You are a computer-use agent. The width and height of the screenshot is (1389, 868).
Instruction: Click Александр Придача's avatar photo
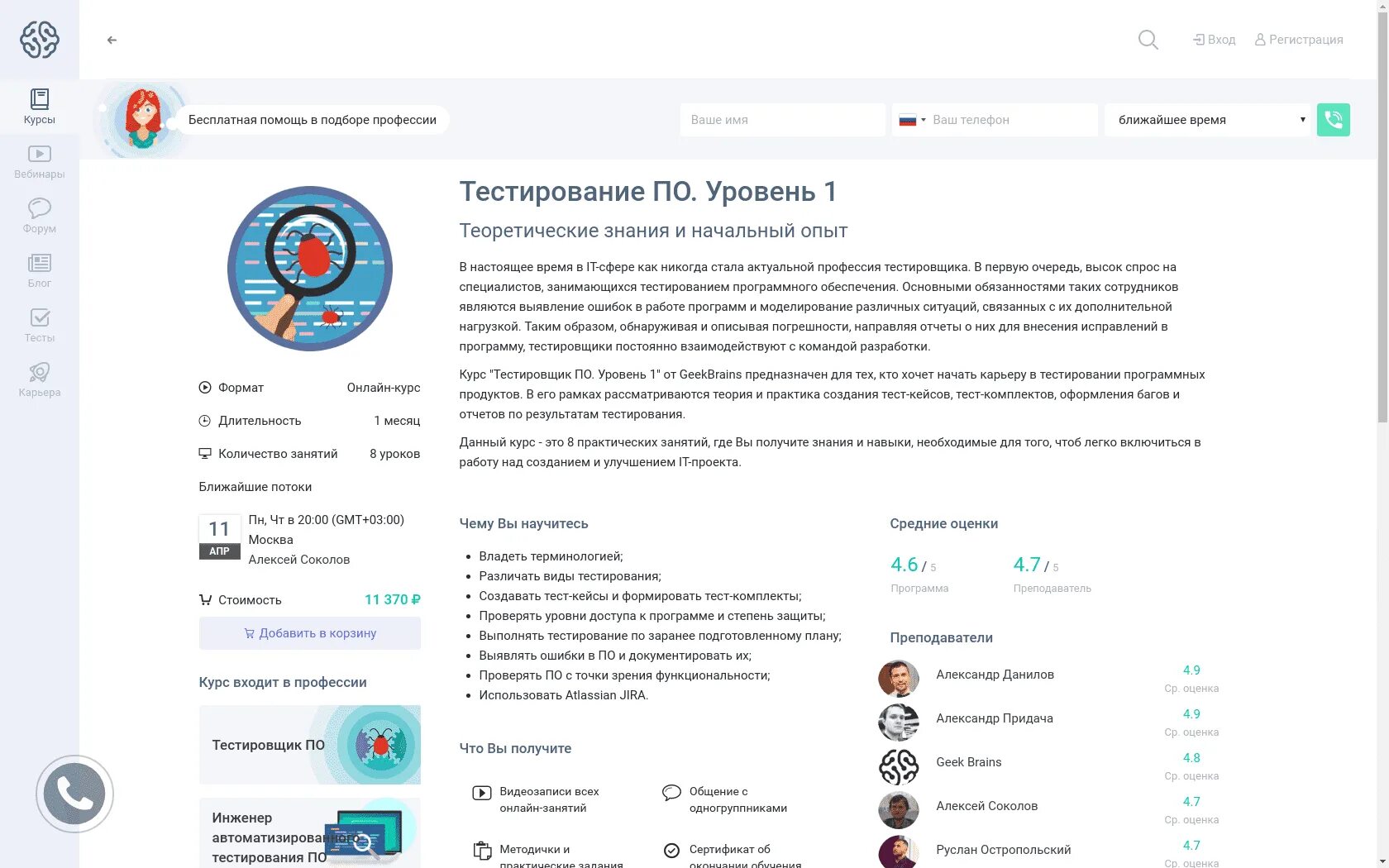coord(899,723)
